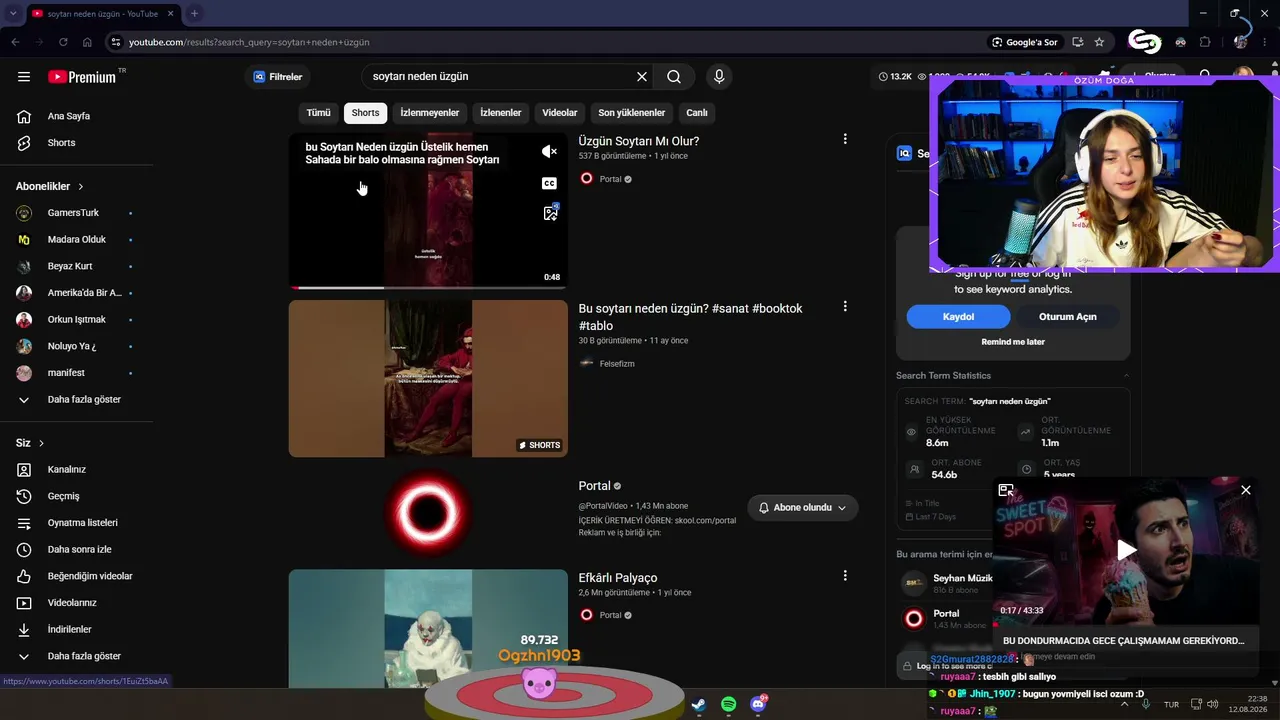
Task: Play the miniplayer video
Action: [1127, 549]
